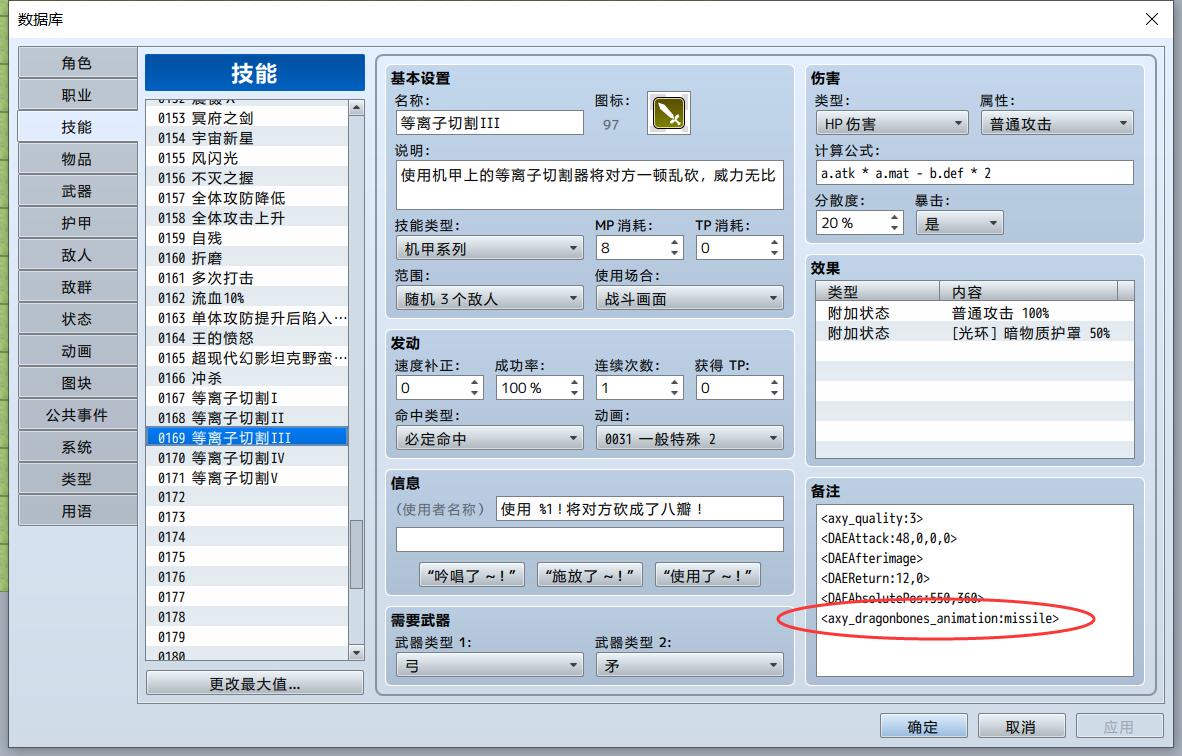The width and height of the screenshot is (1182, 756).
Task: Open the 使用场合 dropdown 战斗画面
Action: [689, 298]
